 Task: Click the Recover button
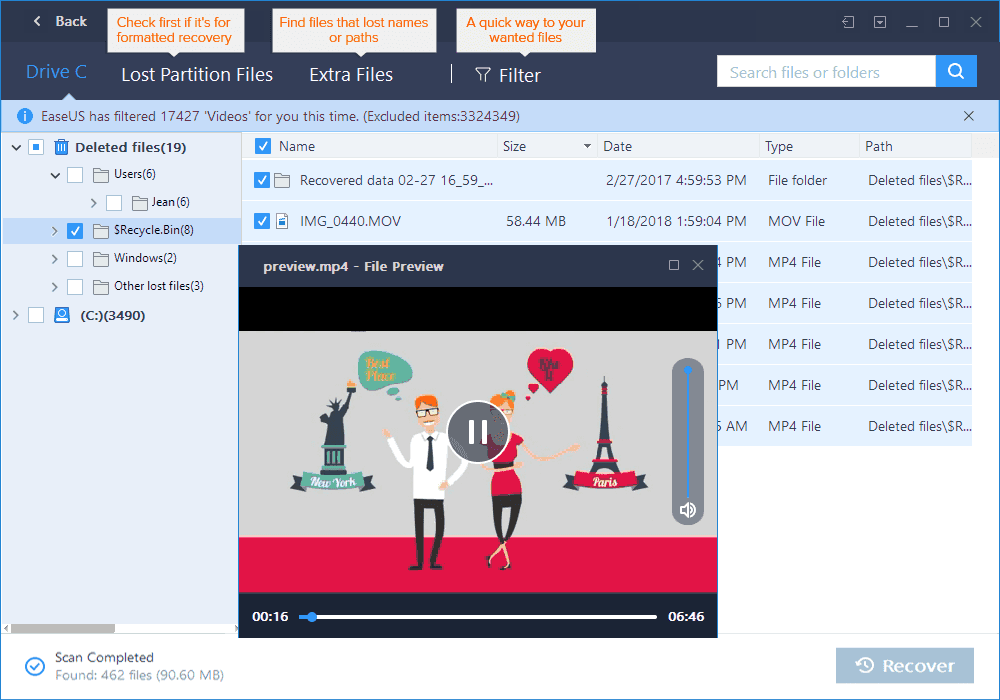pyautogui.click(x=905, y=666)
